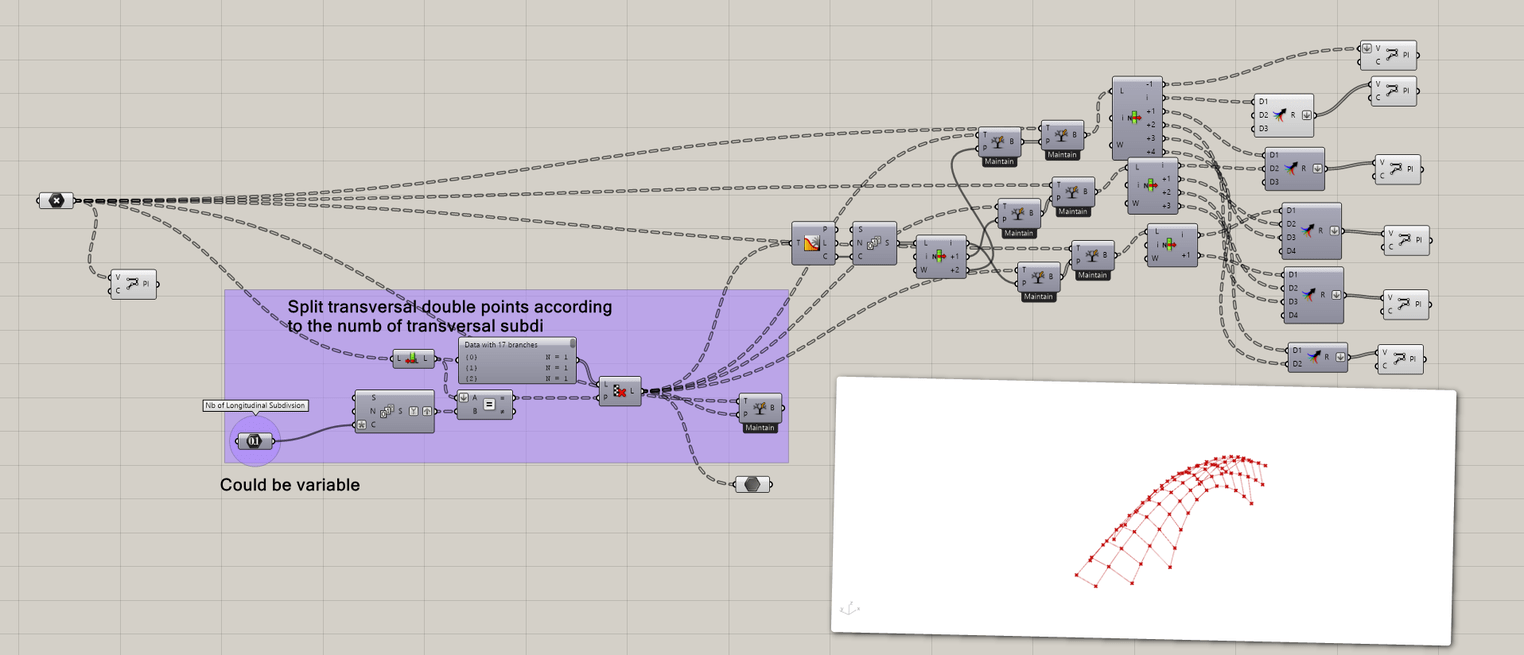
Task: Select the bottom-most PolyLine component on the right
Action: click(1401, 359)
